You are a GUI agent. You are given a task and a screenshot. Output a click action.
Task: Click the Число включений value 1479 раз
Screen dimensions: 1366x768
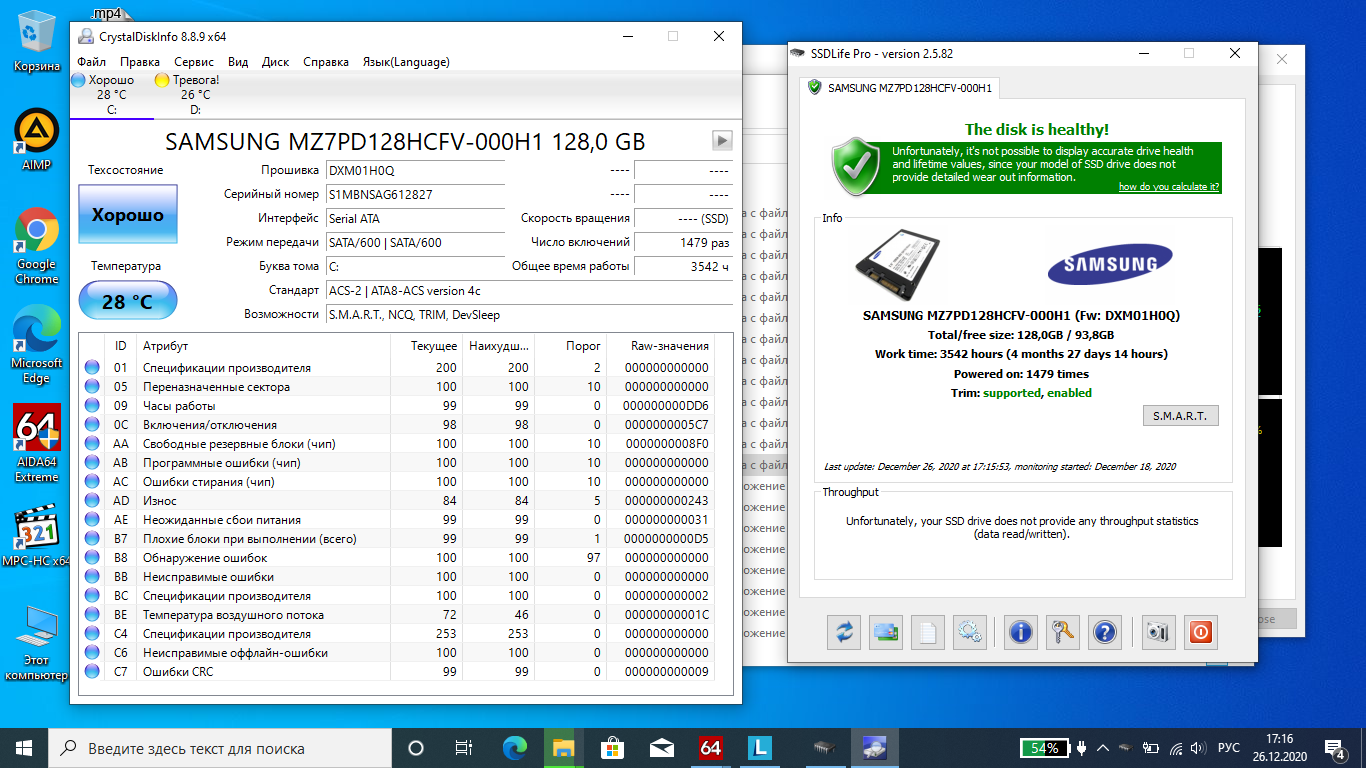pyautogui.click(x=683, y=242)
